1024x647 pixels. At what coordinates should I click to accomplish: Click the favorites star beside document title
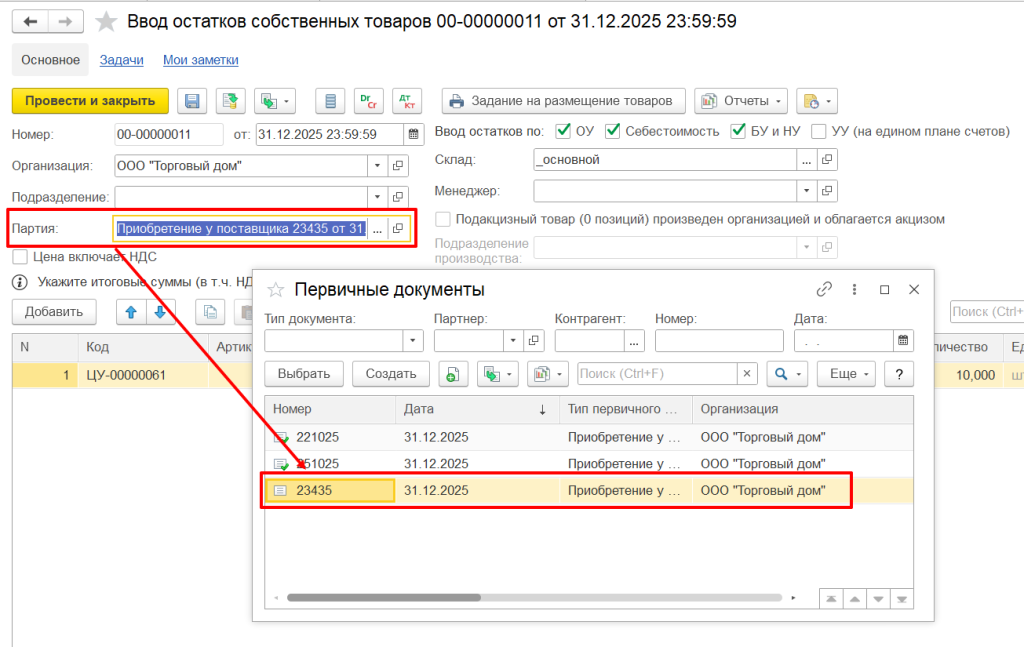(x=105, y=21)
